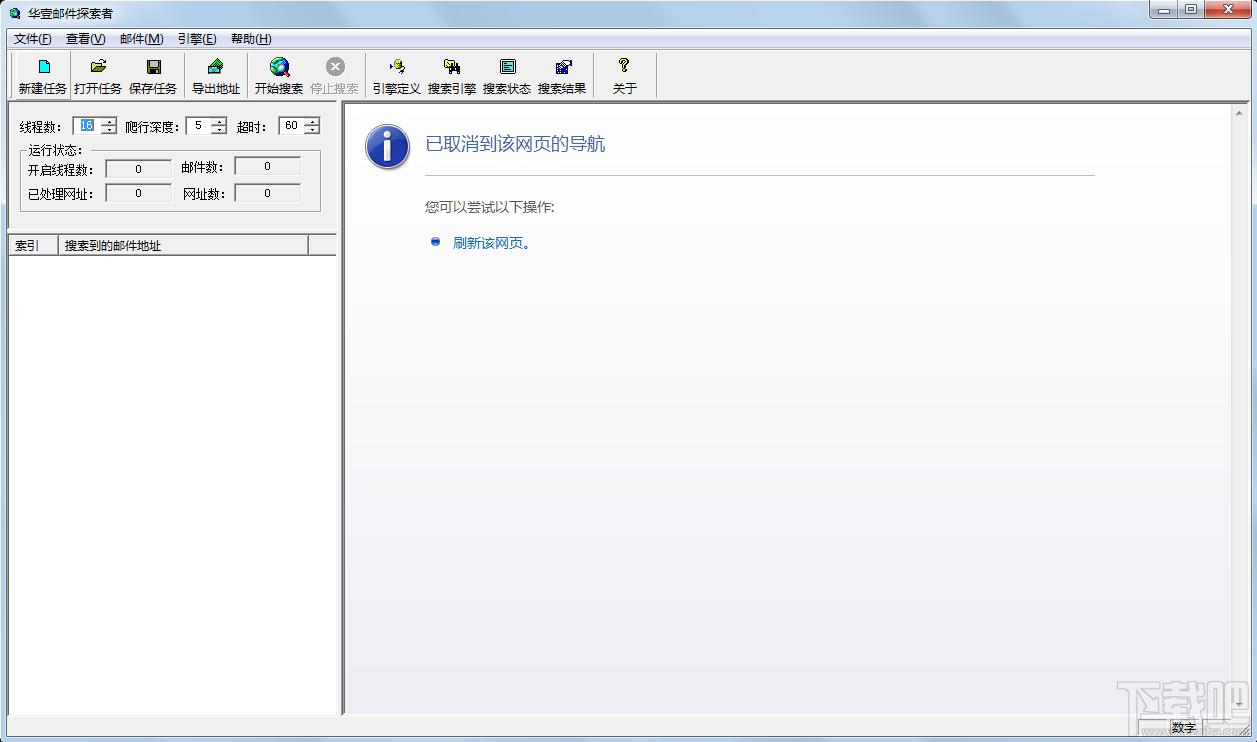
Task: Click the 邮件数 status field
Action: [268, 167]
